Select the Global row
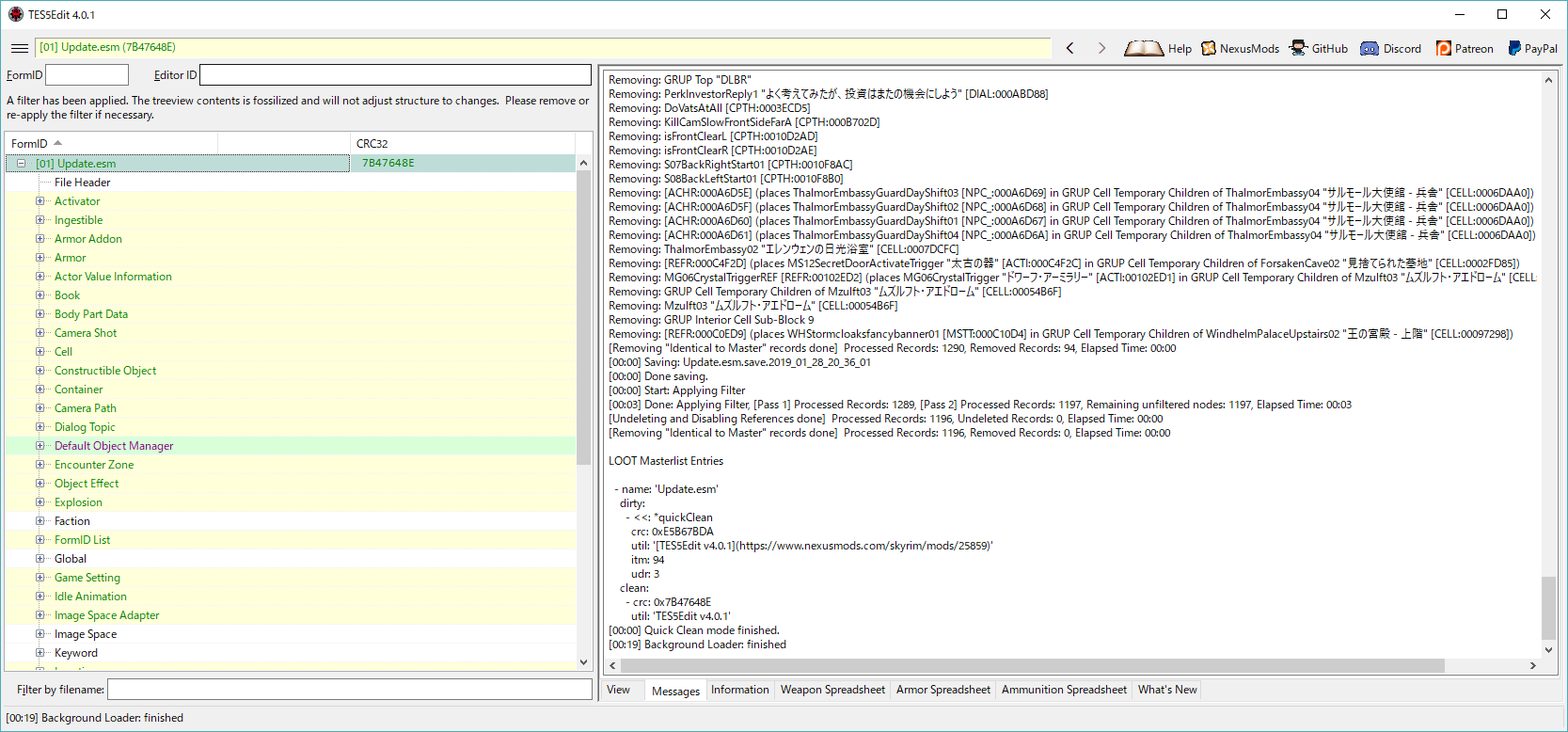This screenshot has height=732, width=1568. [291, 559]
